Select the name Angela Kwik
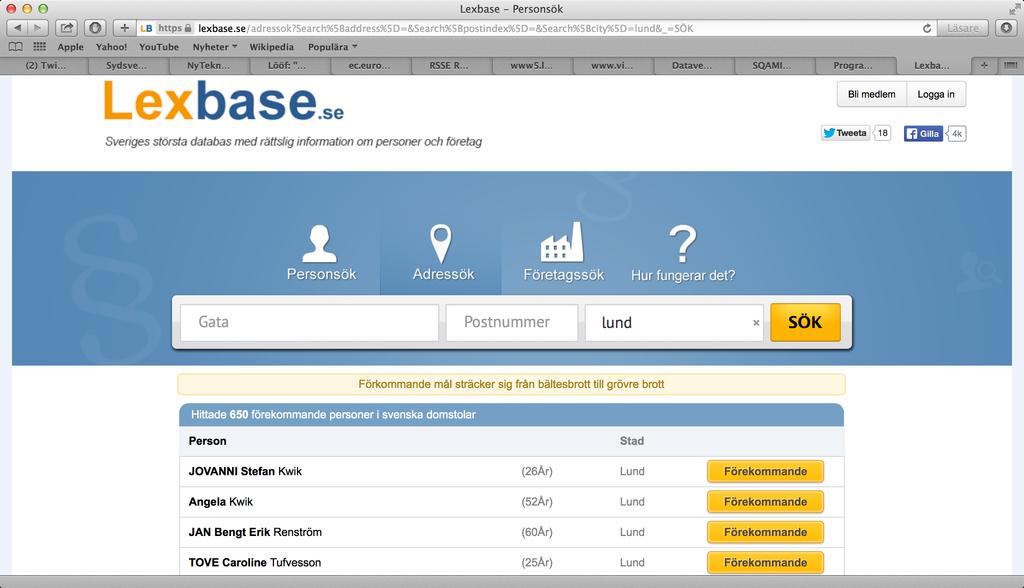The width and height of the screenshot is (1024, 588). (220, 502)
